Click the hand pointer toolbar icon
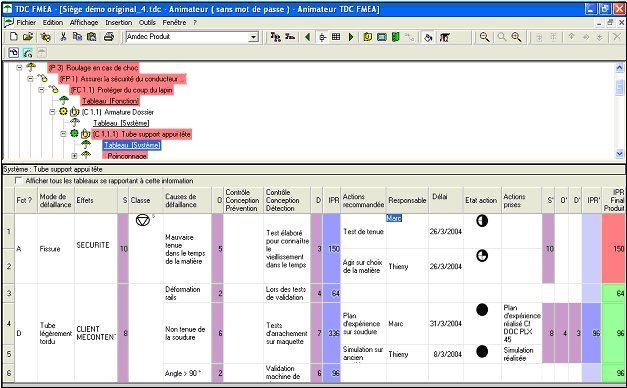The height and width of the screenshot is (388, 627). click(x=428, y=38)
